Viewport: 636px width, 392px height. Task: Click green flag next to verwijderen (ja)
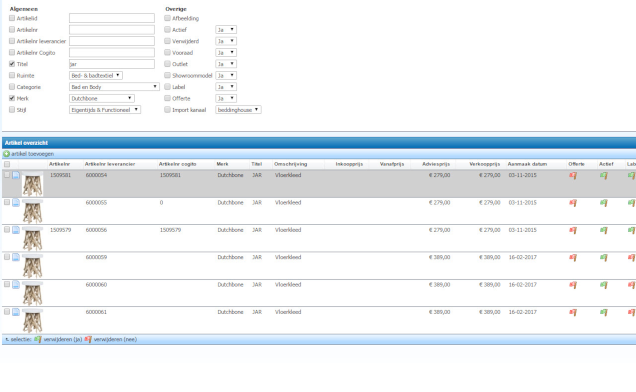38,339
